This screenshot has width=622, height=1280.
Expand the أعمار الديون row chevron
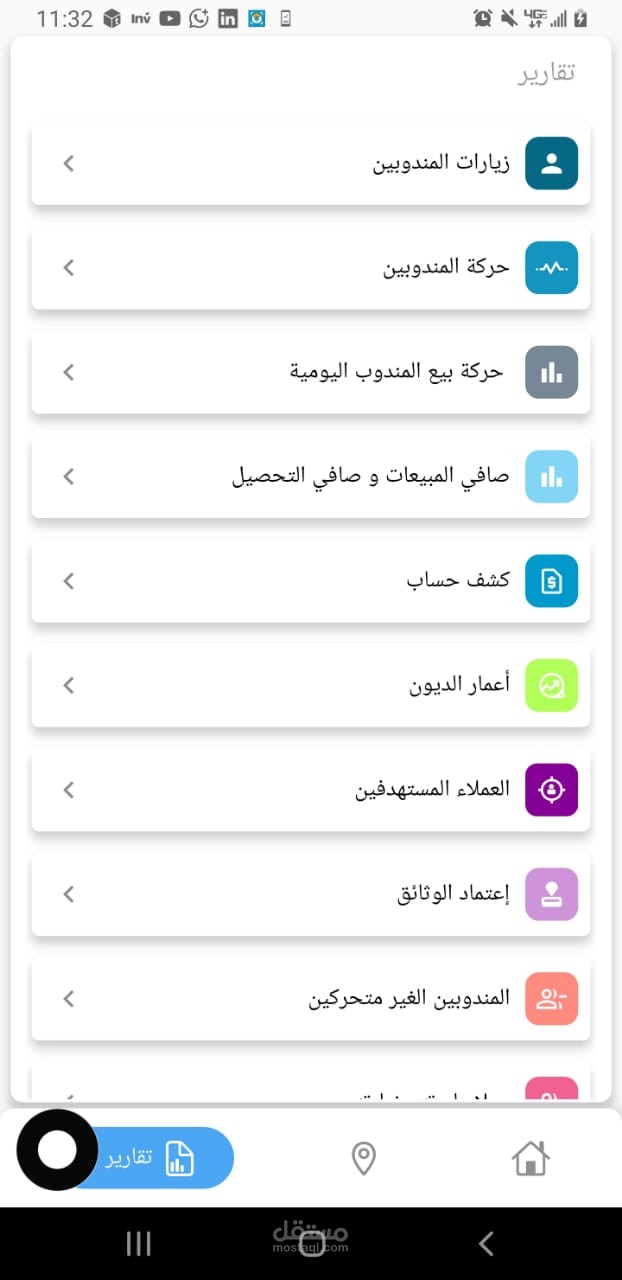(x=68, y=685)
